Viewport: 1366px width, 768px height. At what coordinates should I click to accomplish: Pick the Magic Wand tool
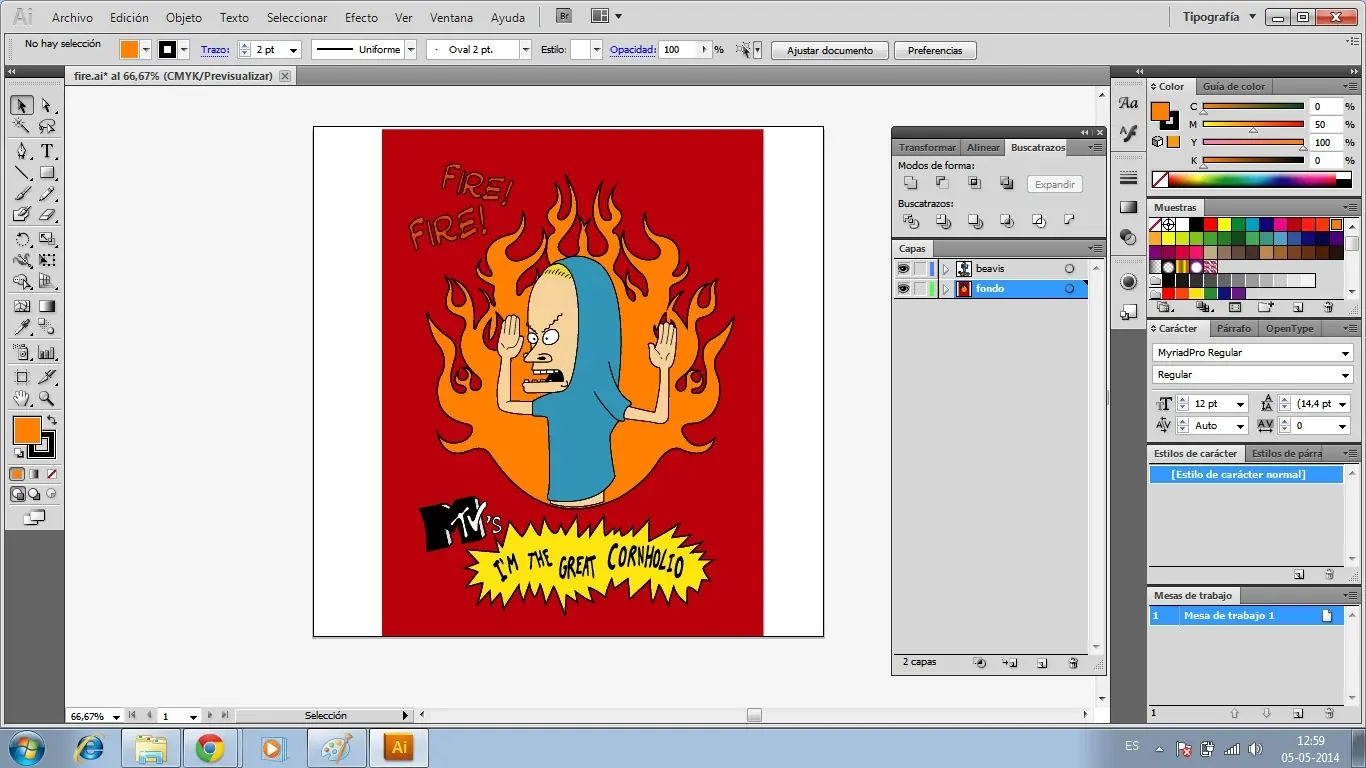coord(22,126)
